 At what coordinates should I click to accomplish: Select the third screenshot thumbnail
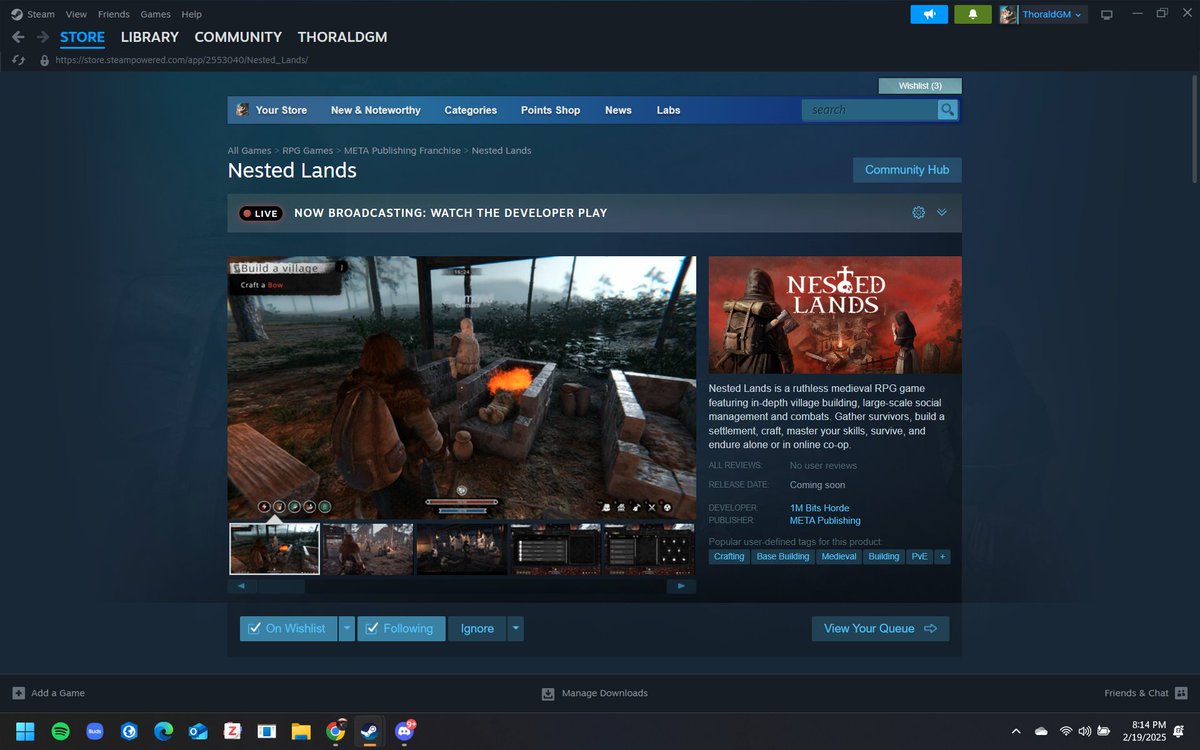pyautogui.click(x=461, y=549)
